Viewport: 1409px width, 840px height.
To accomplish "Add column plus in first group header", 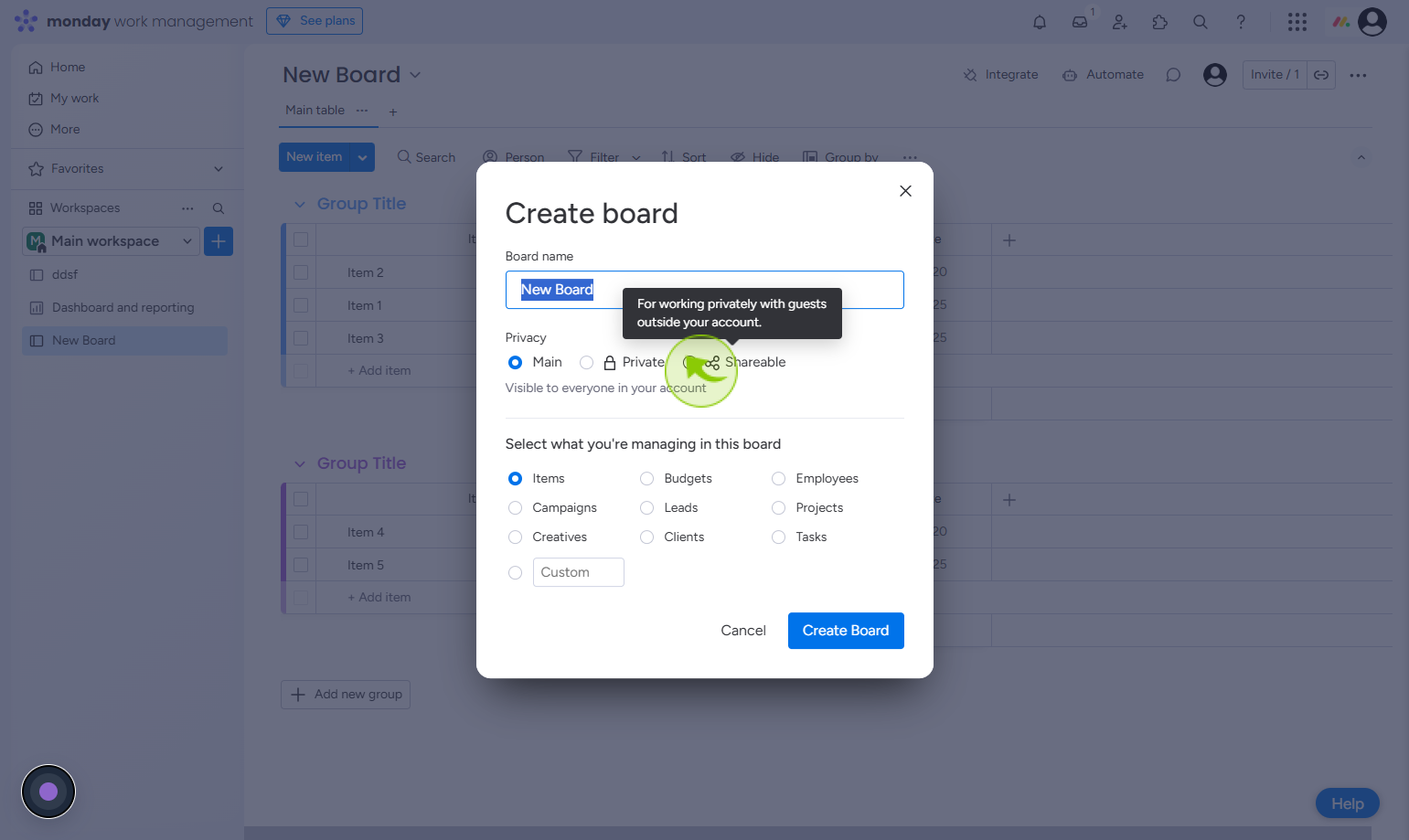I will tap(1009, 240).
